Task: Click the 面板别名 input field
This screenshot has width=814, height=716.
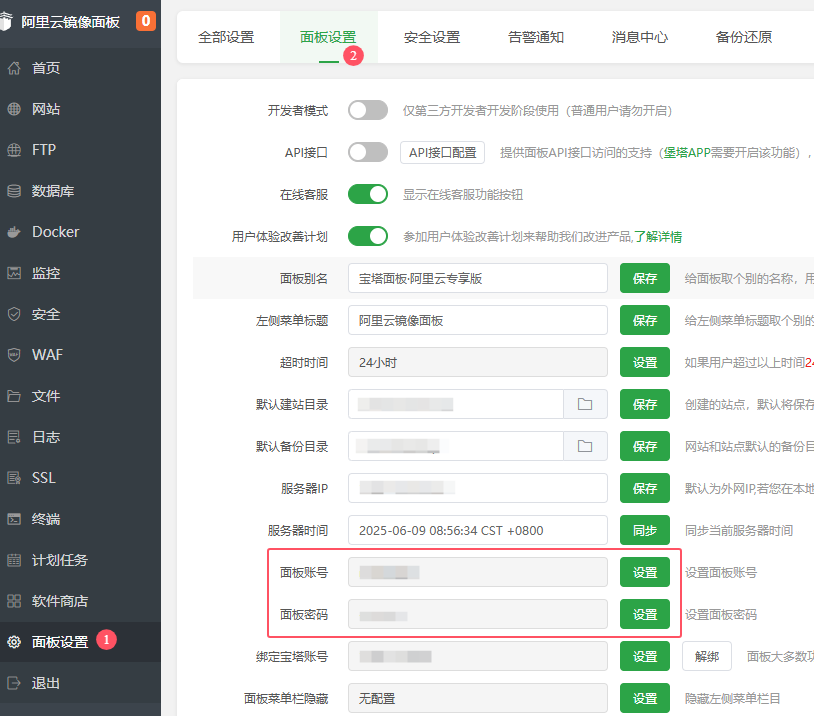Action: 478,278
